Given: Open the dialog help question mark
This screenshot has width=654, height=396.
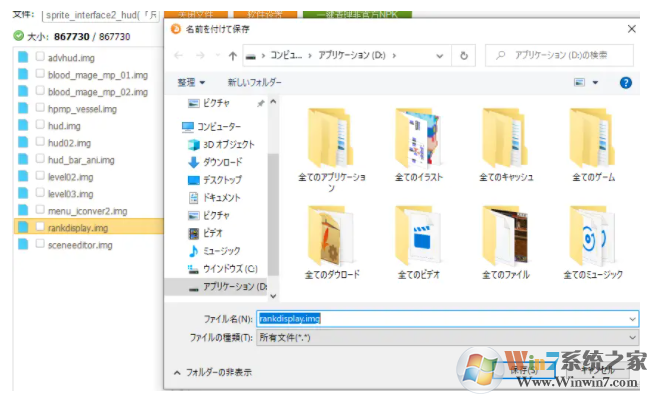Looking at the screenshot, I should pos(626,83).
